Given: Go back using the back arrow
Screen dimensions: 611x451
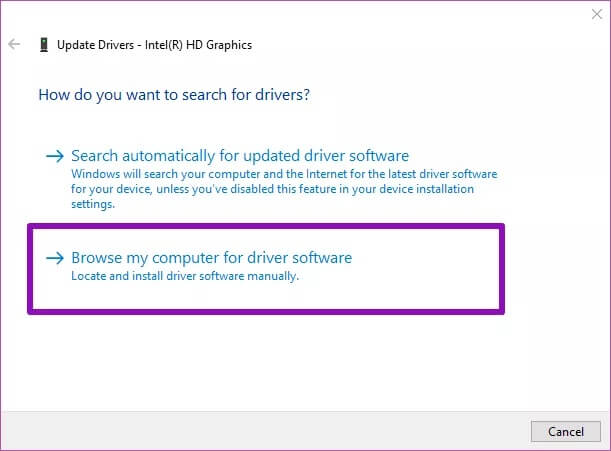Looking at the screenshot, I should [x=14, y=44].
